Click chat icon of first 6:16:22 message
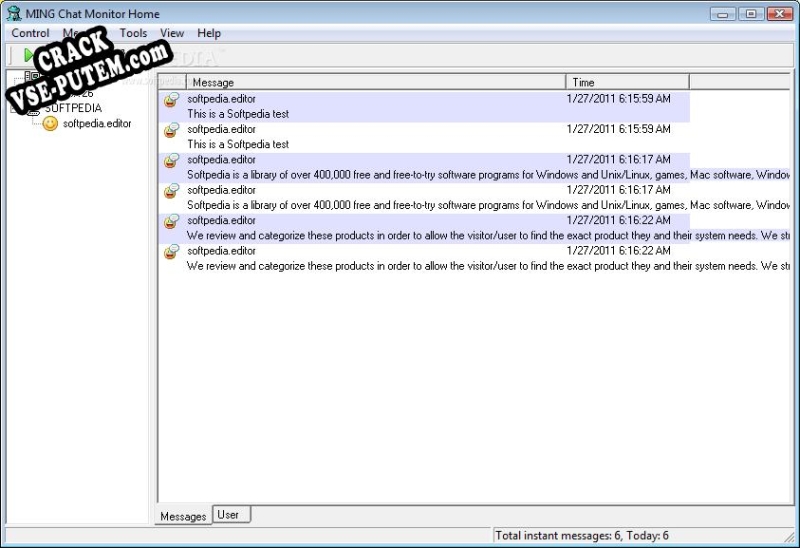Viewport: 800px width, 548px height. pyautogui.click(x=171, y=221)
